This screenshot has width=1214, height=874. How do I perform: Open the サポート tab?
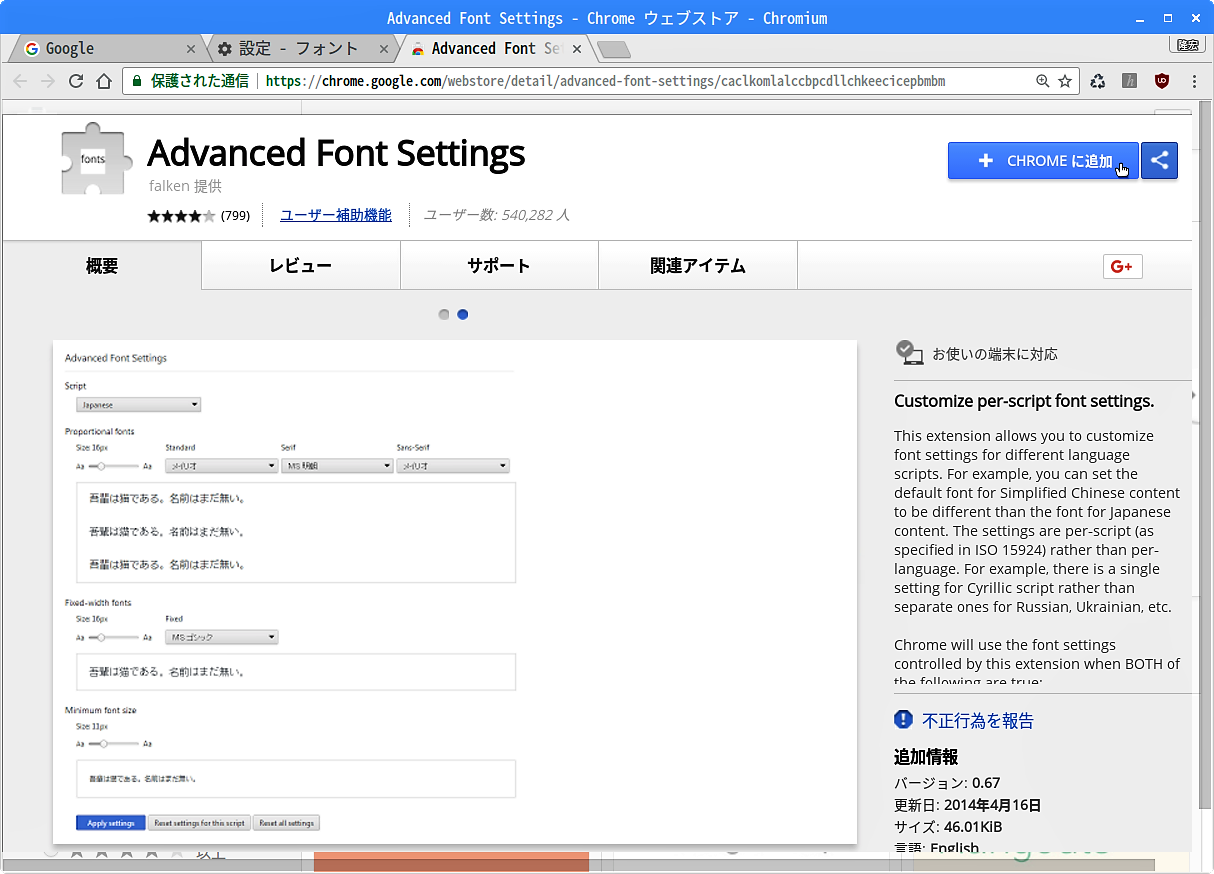point(499,266)
